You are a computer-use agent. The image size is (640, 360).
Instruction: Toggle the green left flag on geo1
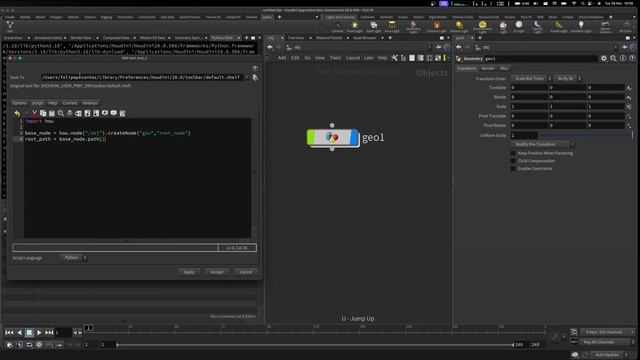[311, 137]
